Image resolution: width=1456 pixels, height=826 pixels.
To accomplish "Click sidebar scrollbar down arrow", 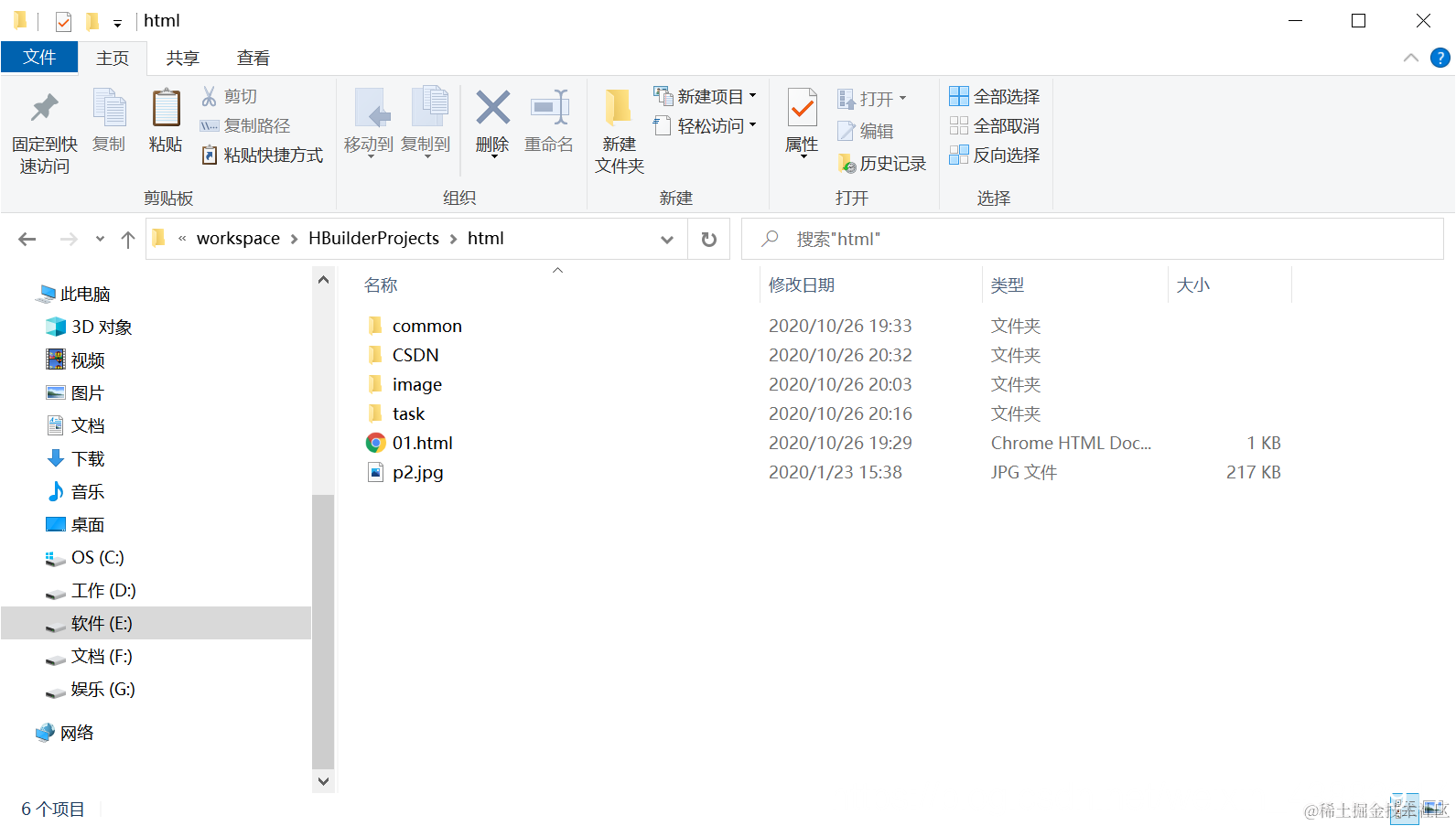I will click(x=323, y=781).
